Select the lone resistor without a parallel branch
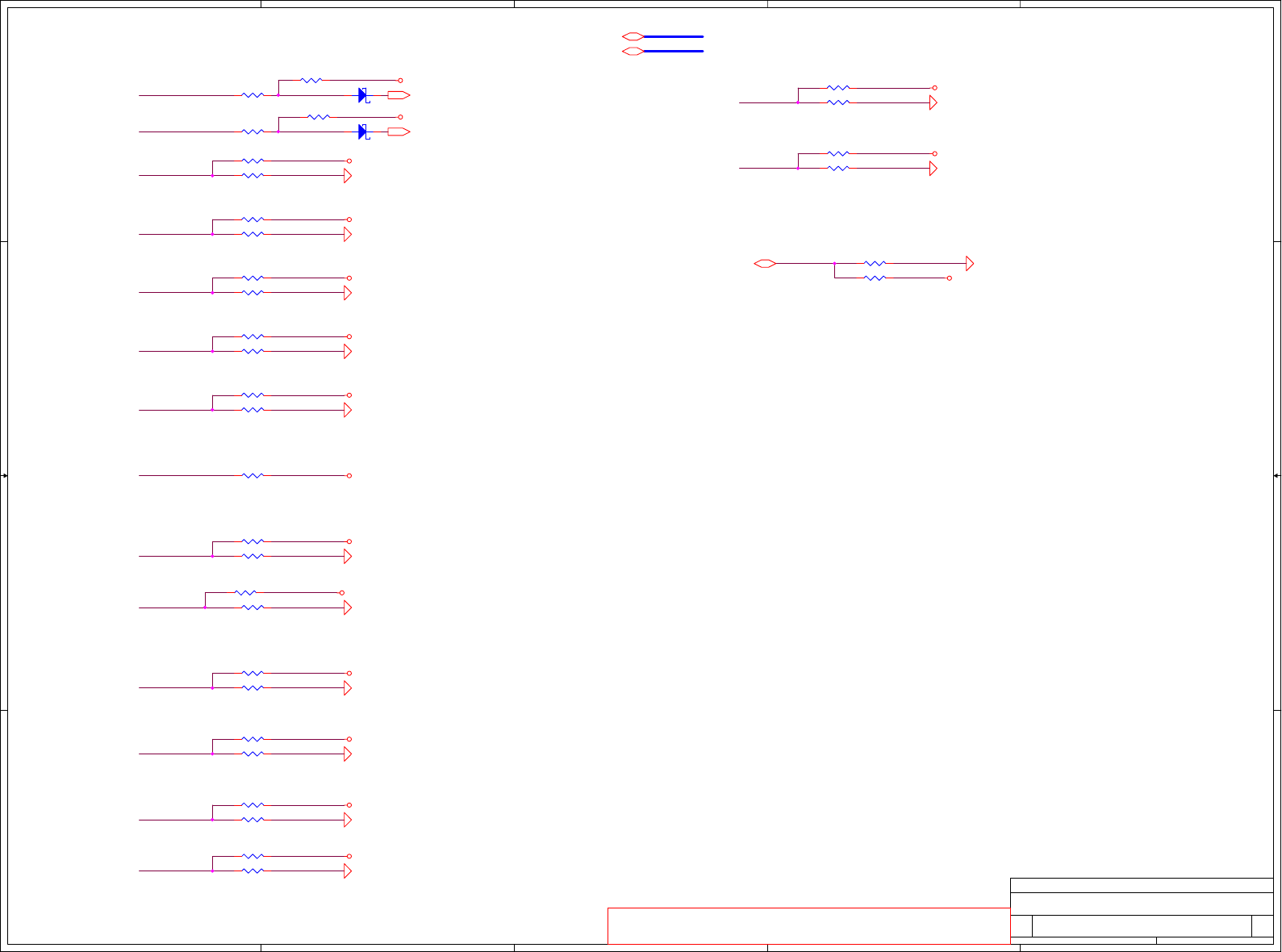This screenshot has height=952, width=1282. (x=253, y=476)
